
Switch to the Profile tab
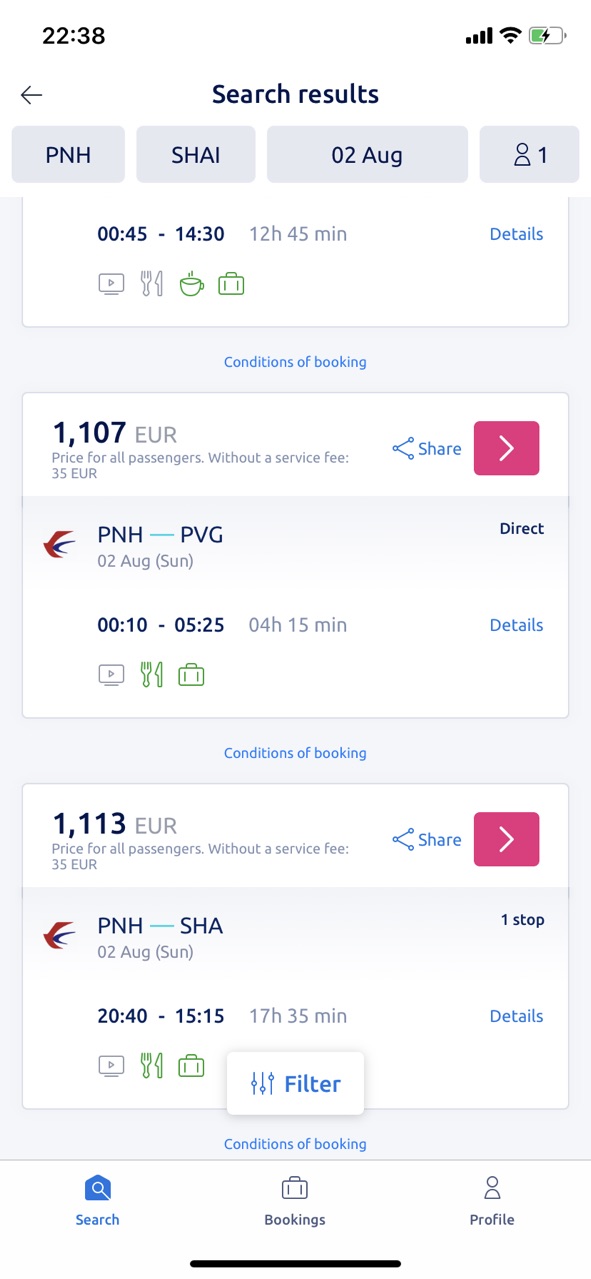[x=492, y=1201]
